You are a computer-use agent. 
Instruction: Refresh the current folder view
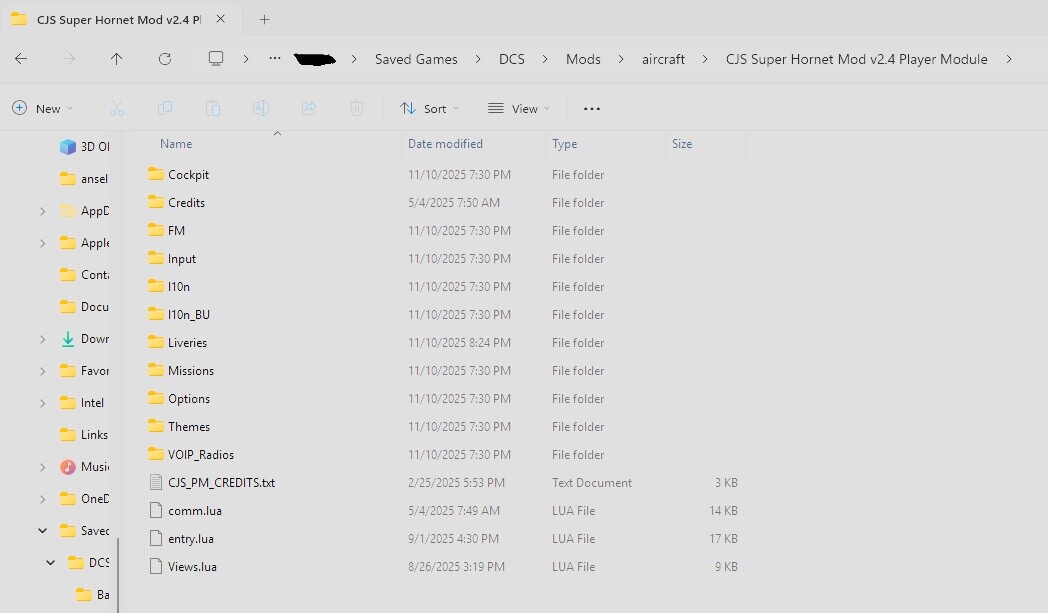coord(164,59)
